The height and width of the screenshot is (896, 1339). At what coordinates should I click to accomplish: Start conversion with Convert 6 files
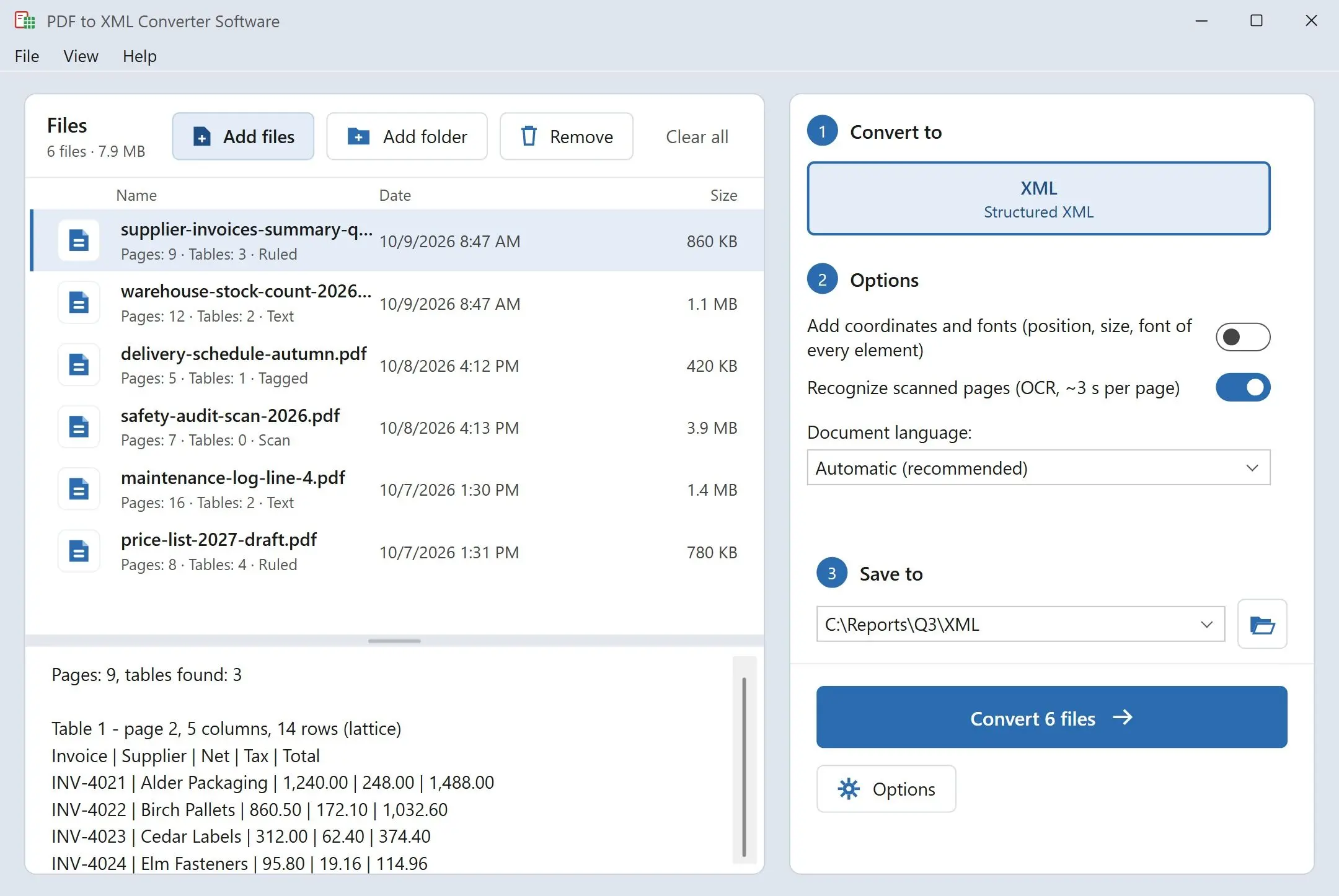click(1051, 717)
